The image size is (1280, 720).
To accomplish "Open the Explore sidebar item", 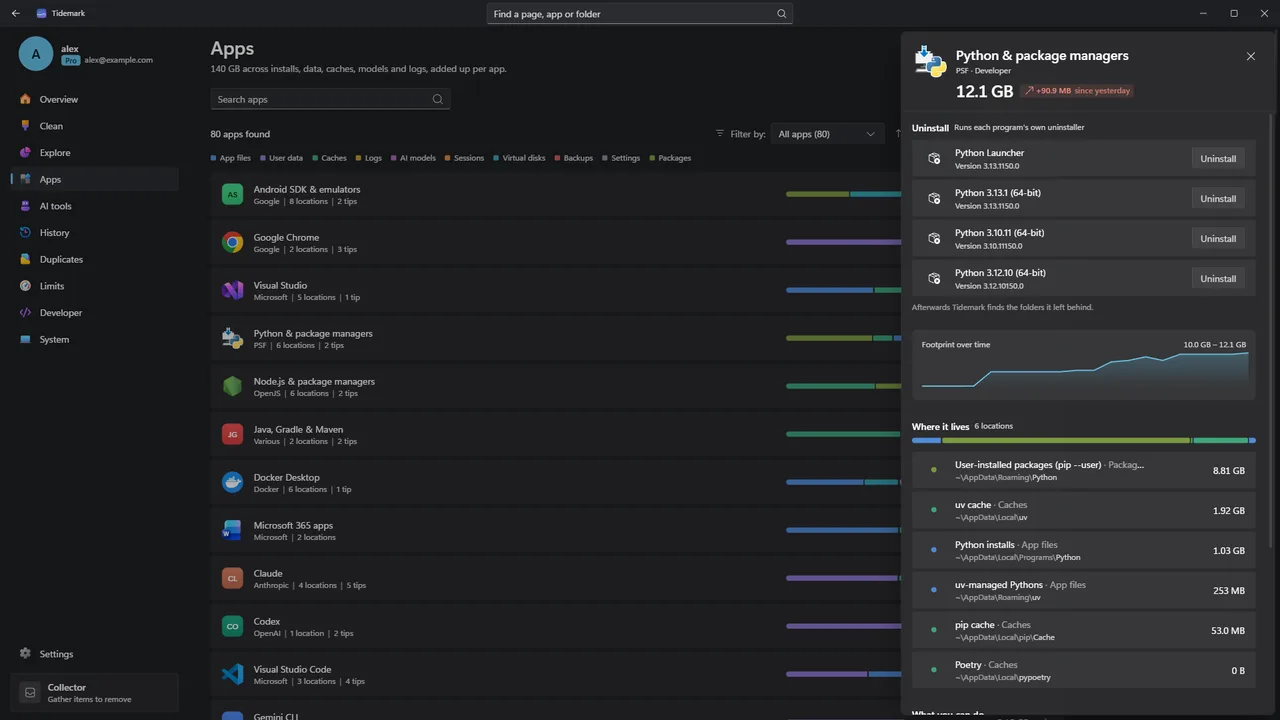I will [x=94, y=153].
